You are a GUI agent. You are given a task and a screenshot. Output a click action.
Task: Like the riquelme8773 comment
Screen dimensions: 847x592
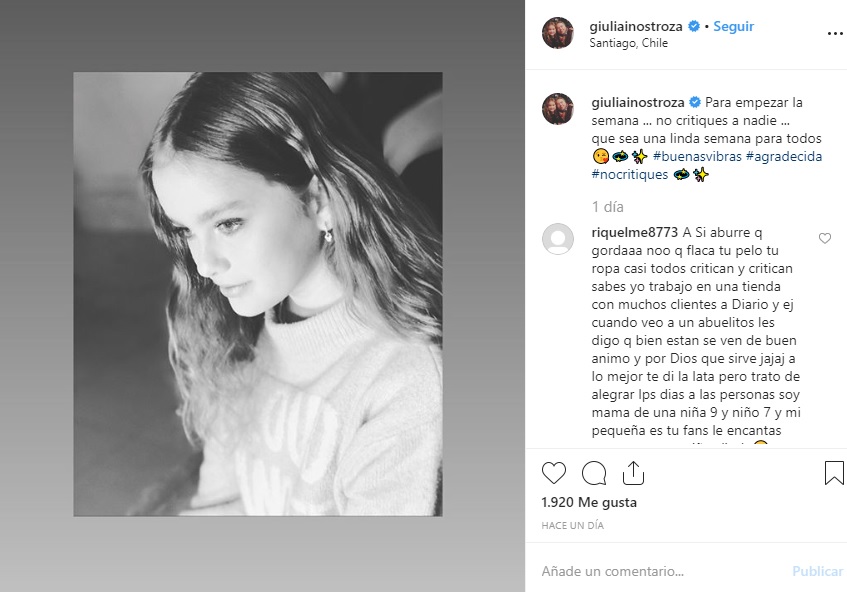825,239
